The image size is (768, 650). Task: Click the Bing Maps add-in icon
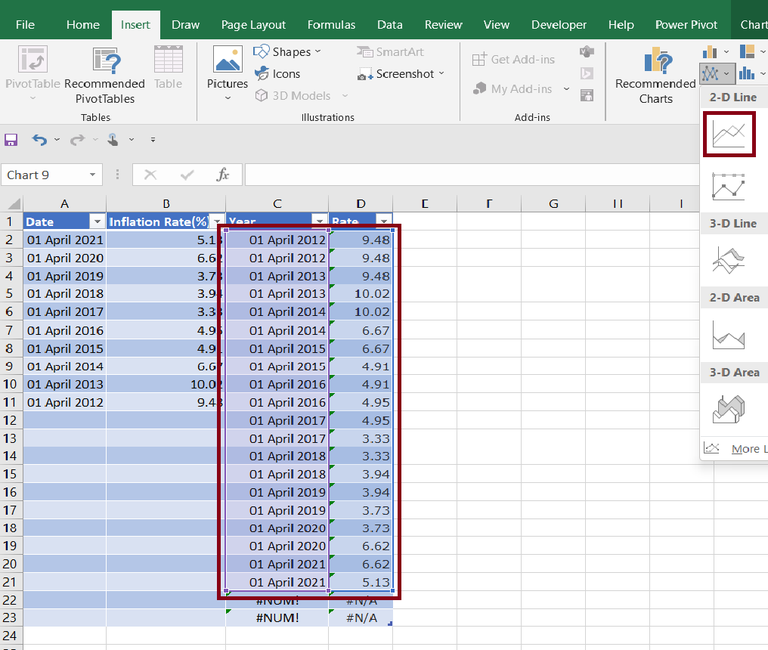point(587,73)
